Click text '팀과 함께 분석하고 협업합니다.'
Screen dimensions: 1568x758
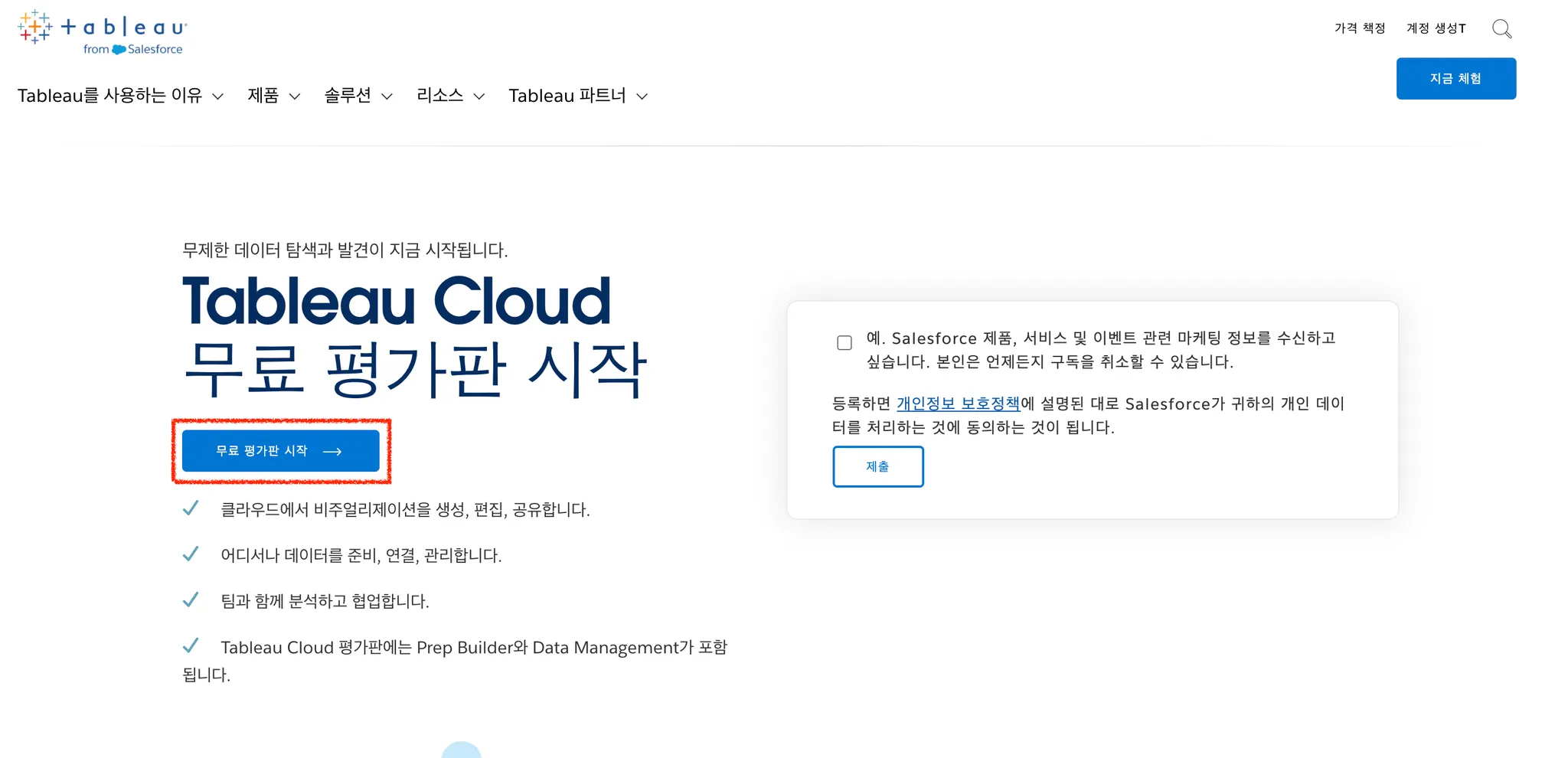(325, 601)
